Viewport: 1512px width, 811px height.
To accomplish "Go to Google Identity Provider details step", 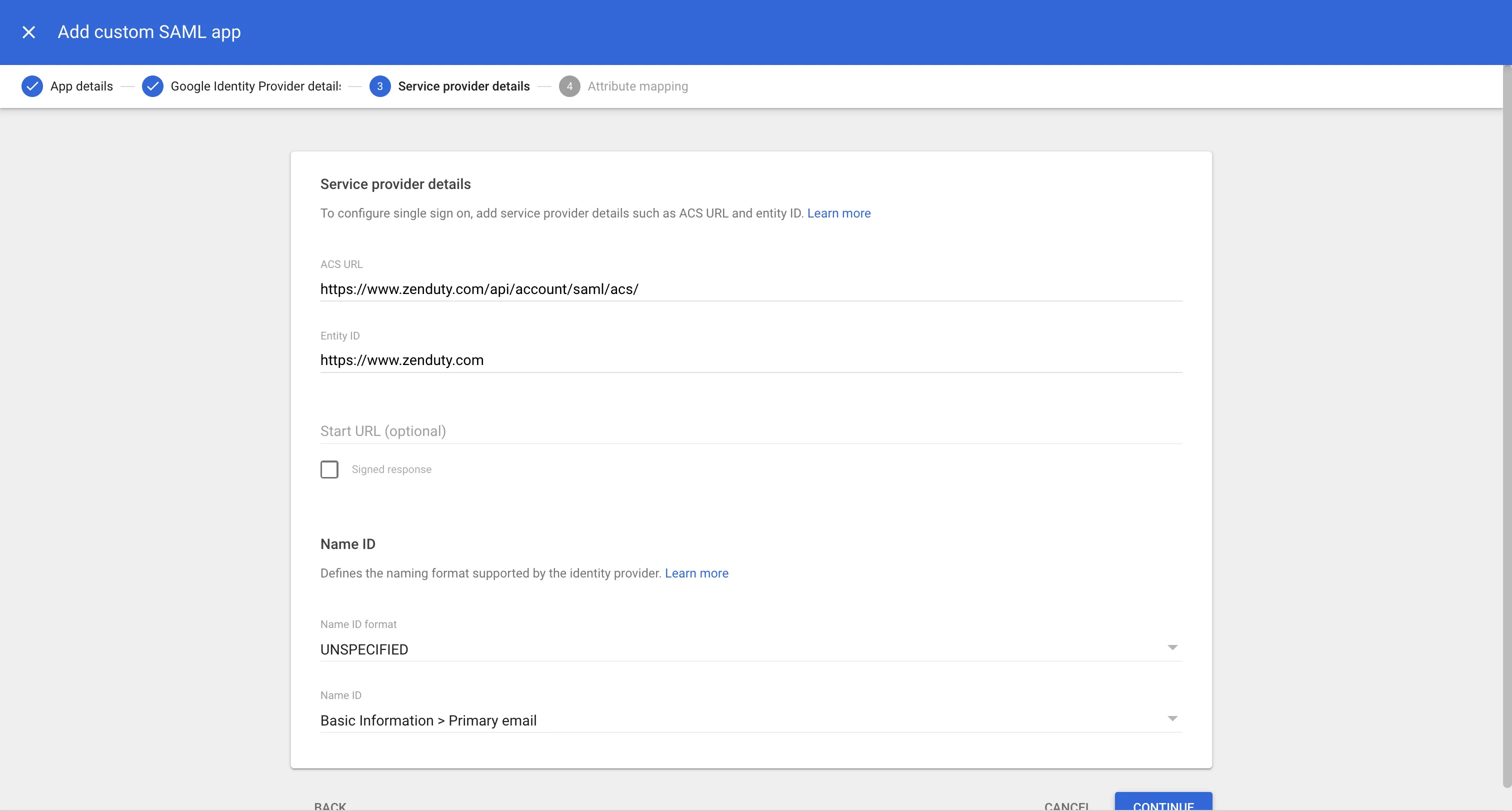I will coord(255,86).
